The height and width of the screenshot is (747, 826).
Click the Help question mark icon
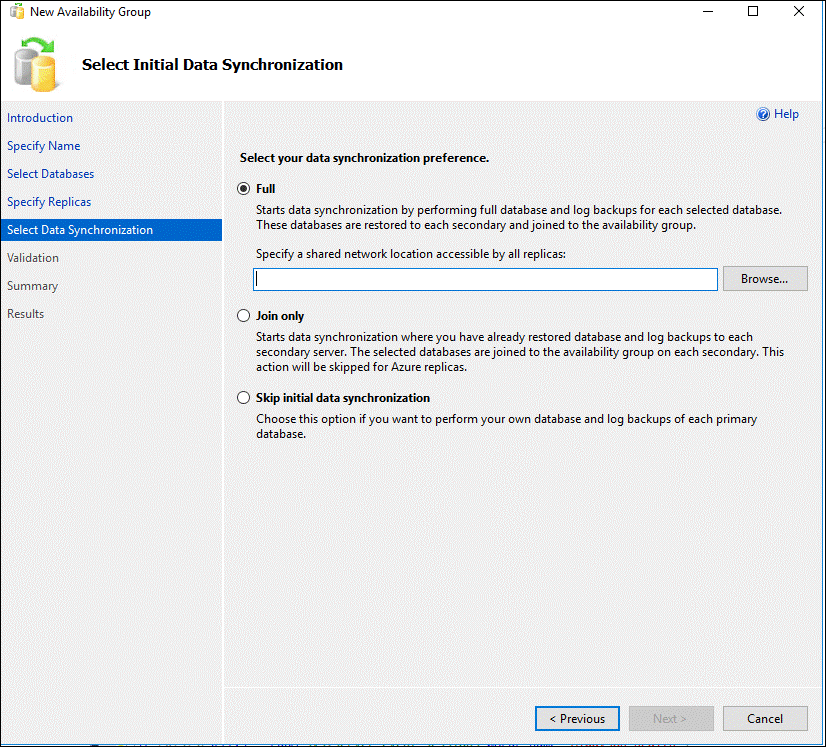pos(763,115)
